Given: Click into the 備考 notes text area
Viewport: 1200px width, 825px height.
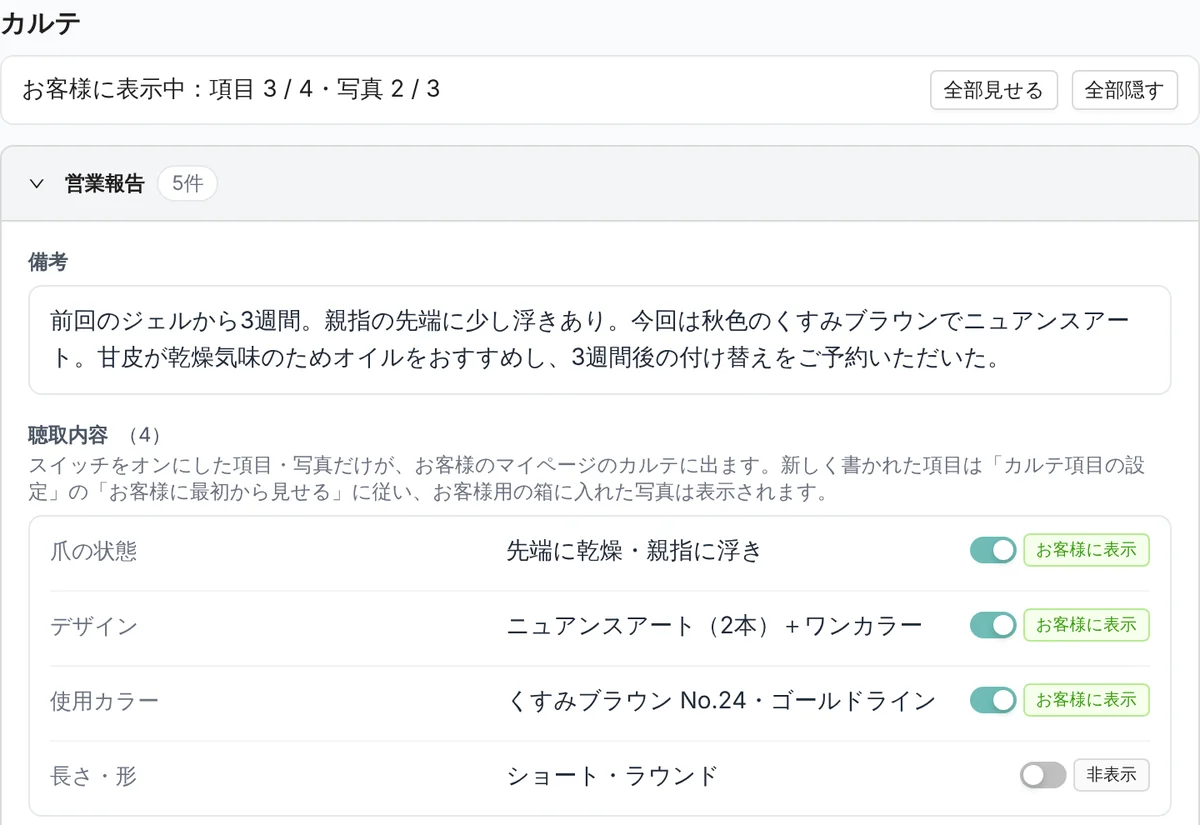Looking at the screenshot, I should tap(600, 340).
